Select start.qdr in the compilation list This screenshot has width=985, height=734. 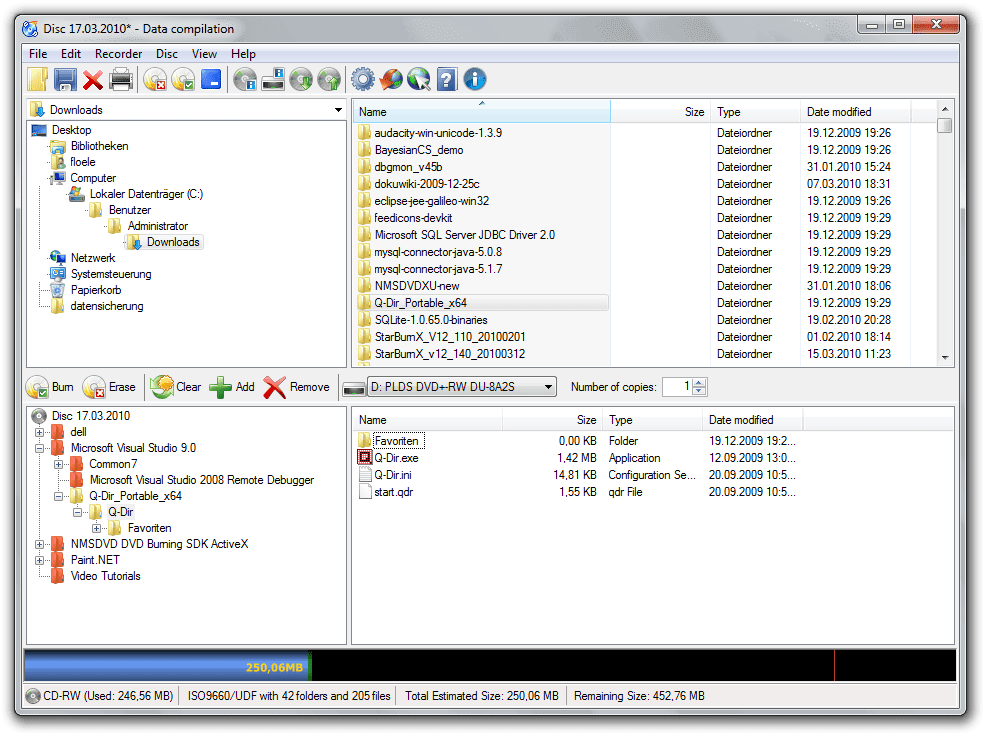394,492
